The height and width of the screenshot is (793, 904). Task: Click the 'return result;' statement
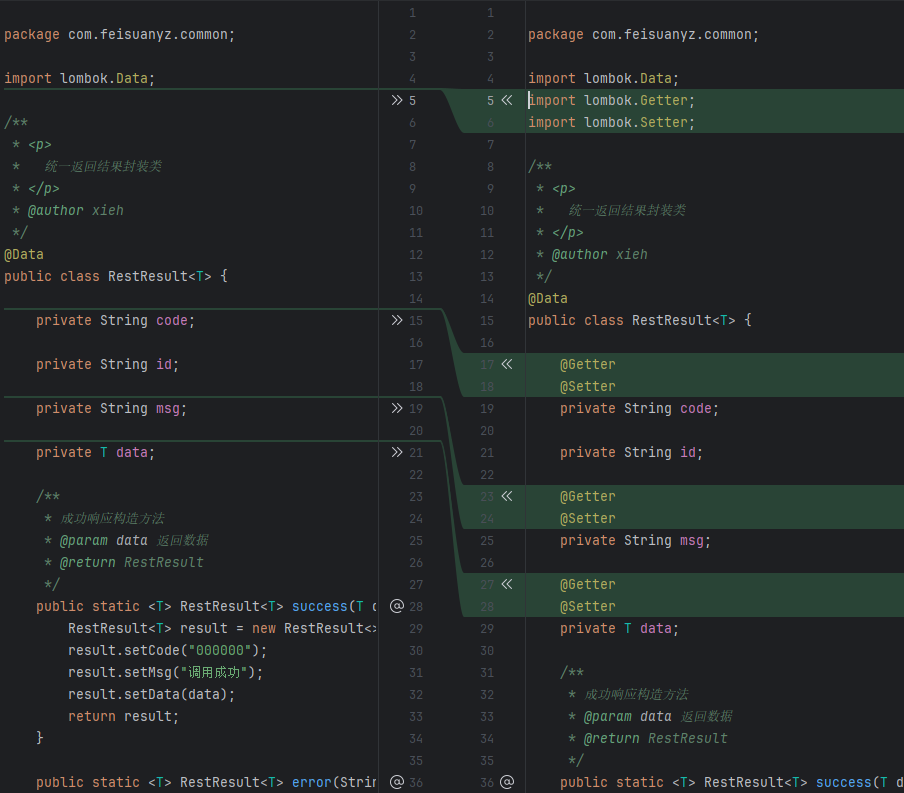(x=124, y=716)
